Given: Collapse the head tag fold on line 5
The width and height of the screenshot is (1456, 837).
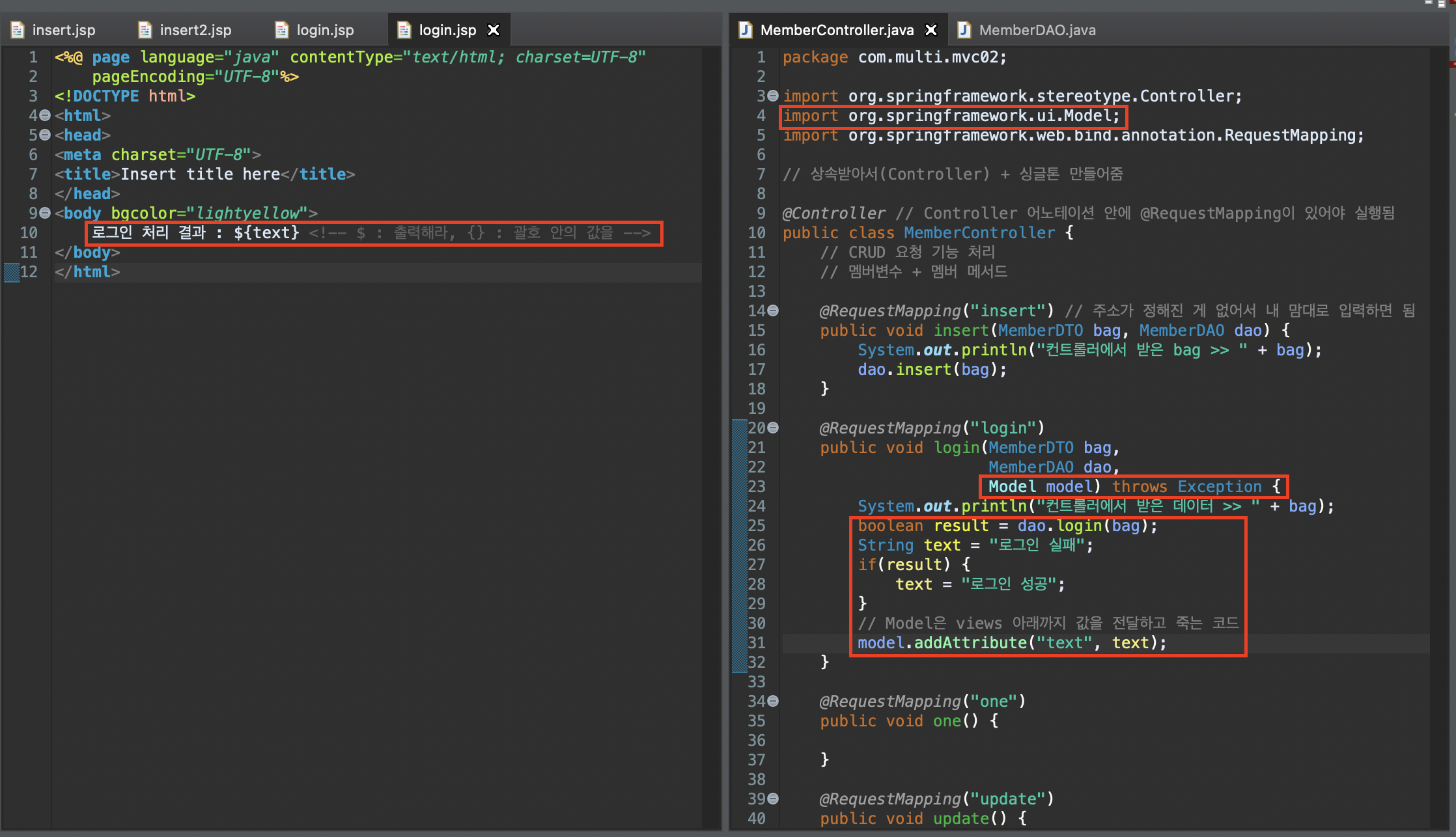Looking at the screenshot, I should pyautogui.click(x=45, y=135).
